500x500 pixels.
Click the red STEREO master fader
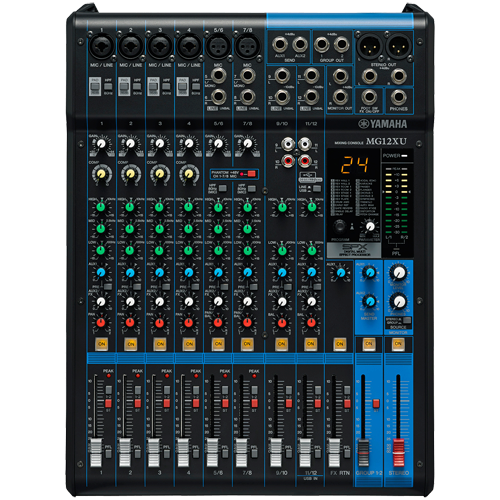398,453
